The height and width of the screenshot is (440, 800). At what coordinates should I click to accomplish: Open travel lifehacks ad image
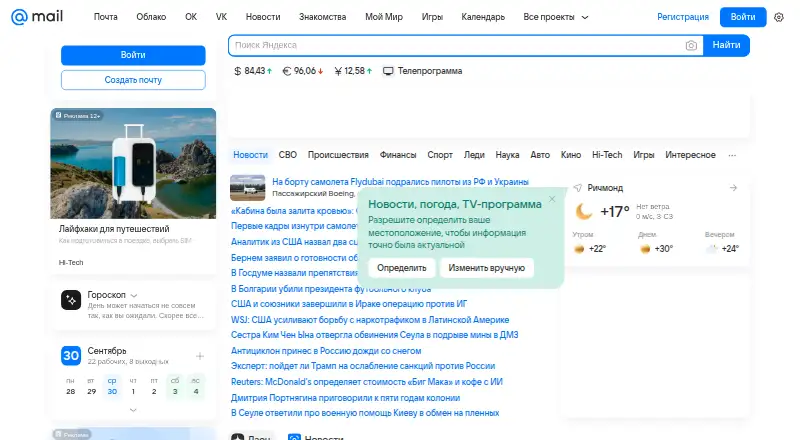click(133, 163)
